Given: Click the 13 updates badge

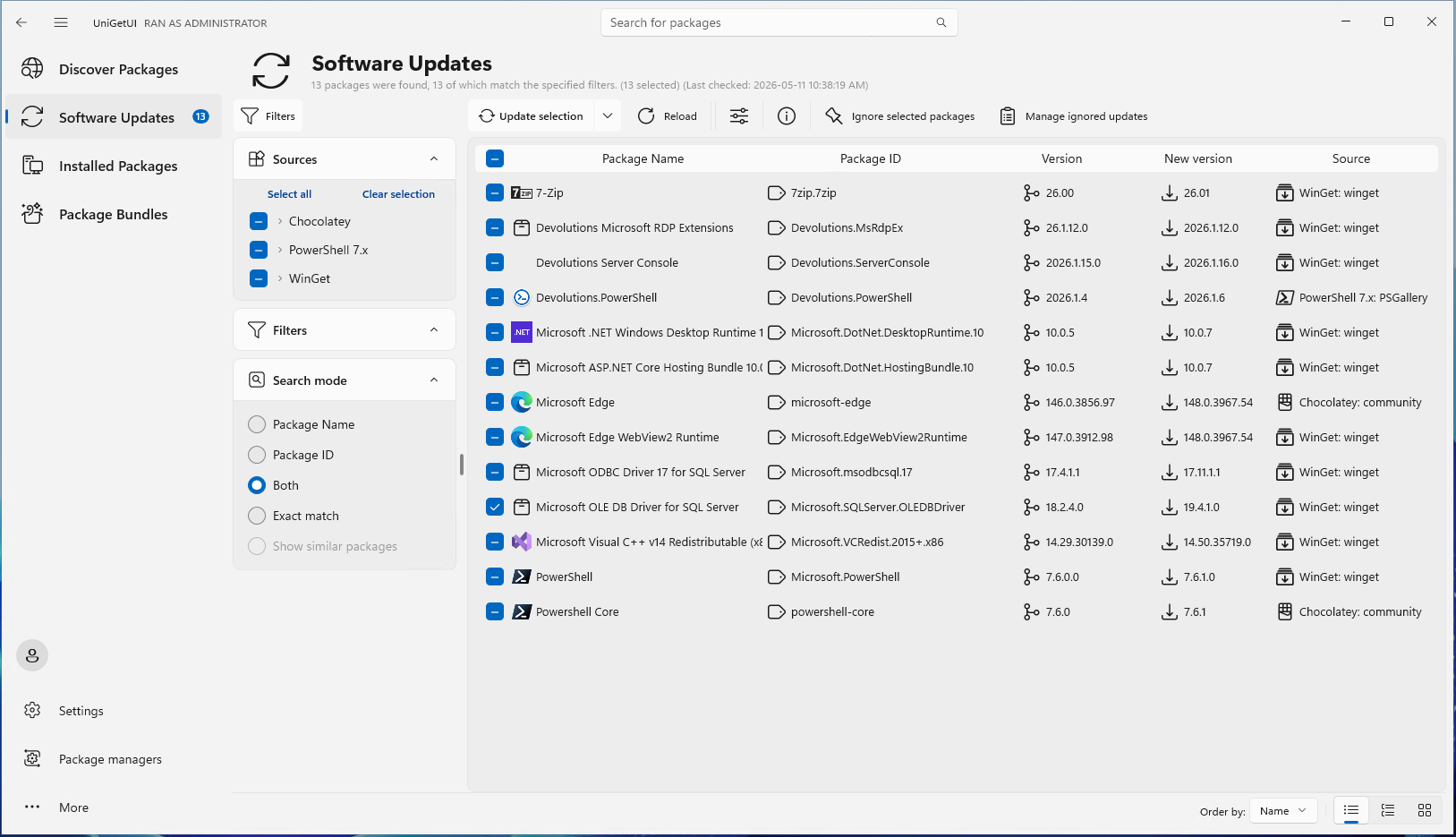Looking at the screenshot, I should coord(201,116).
